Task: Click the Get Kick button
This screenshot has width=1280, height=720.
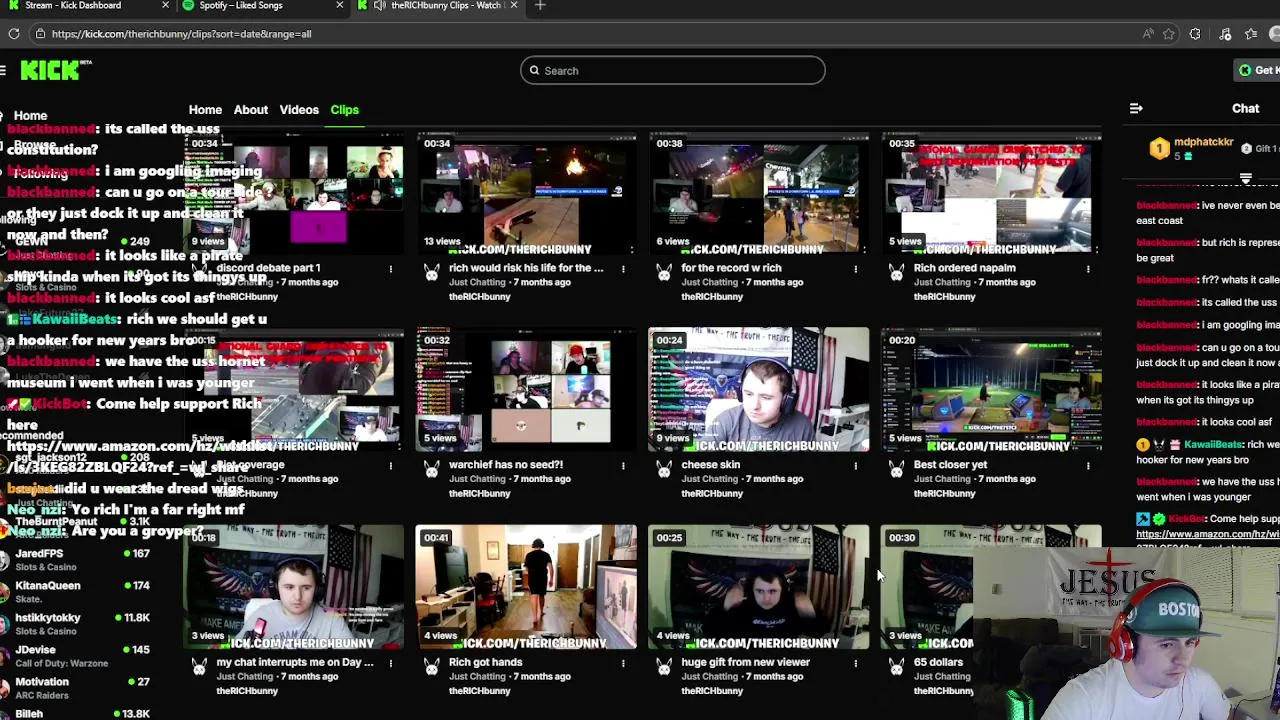Action: point(1258,70)
